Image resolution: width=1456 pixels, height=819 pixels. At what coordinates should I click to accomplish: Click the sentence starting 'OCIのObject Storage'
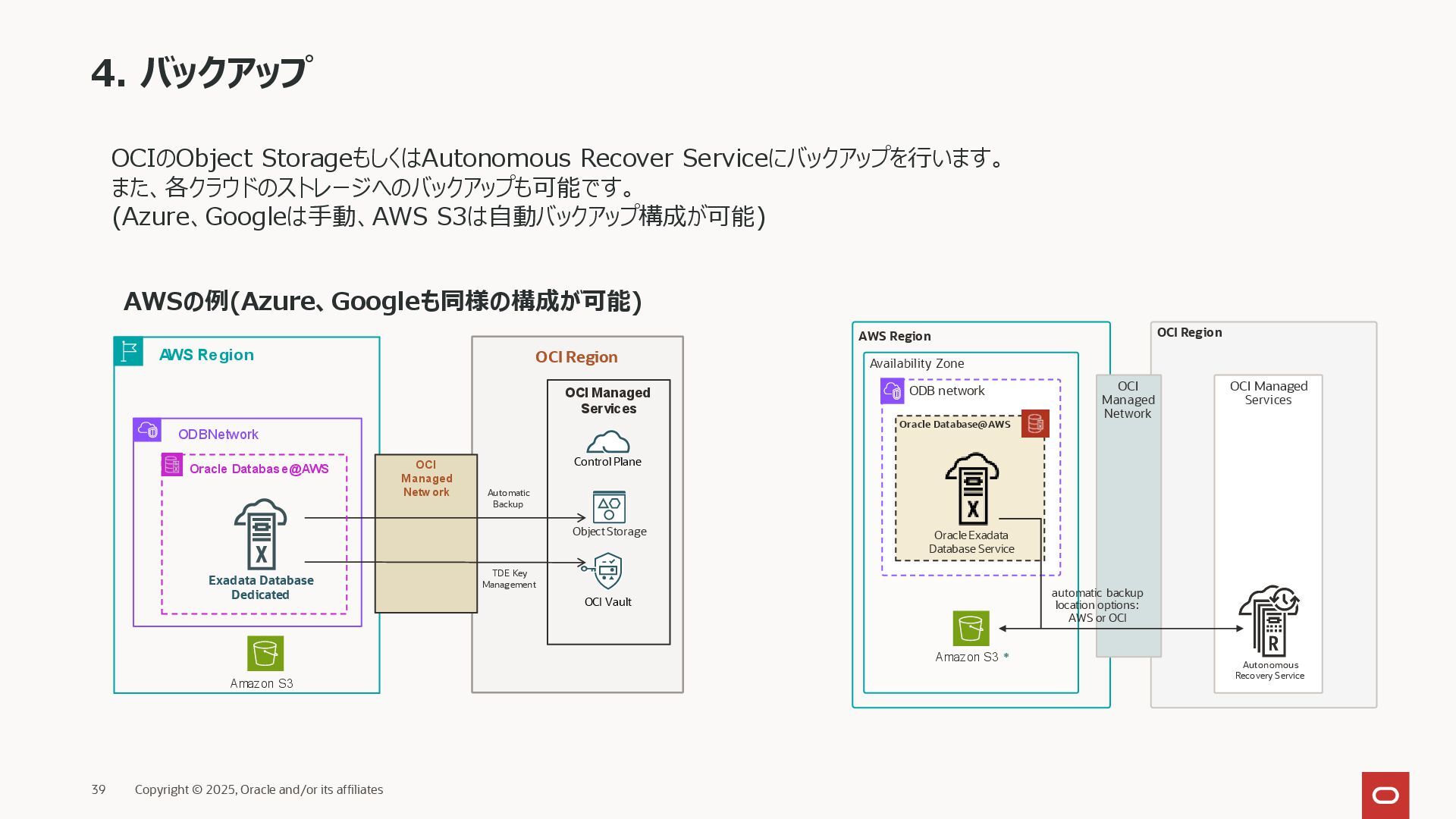560,158
